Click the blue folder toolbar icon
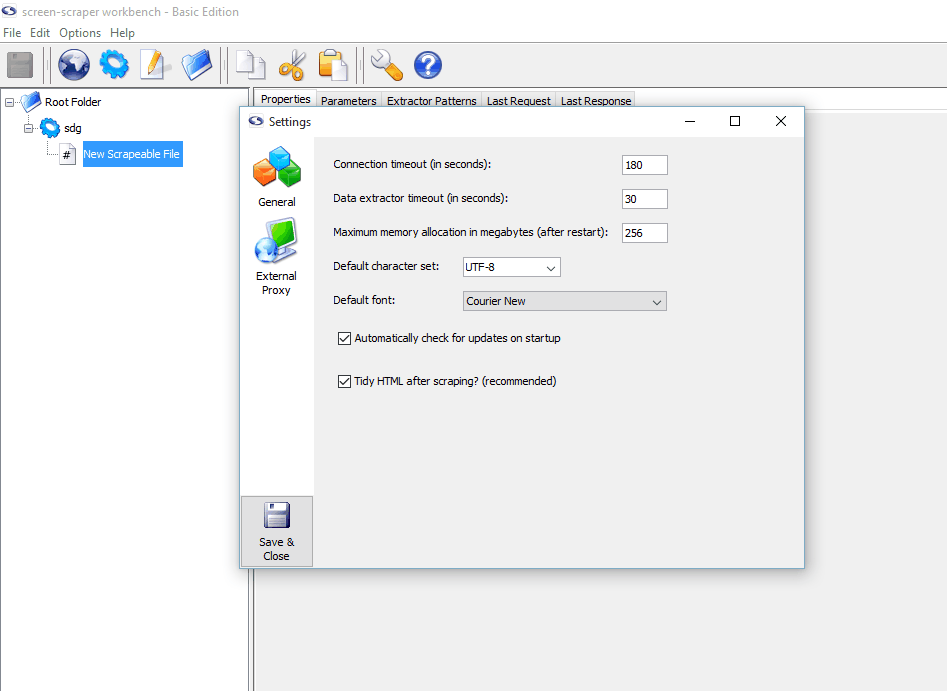Image resolution: width=947 pixels, height=691 pixels. pos(197,65)
